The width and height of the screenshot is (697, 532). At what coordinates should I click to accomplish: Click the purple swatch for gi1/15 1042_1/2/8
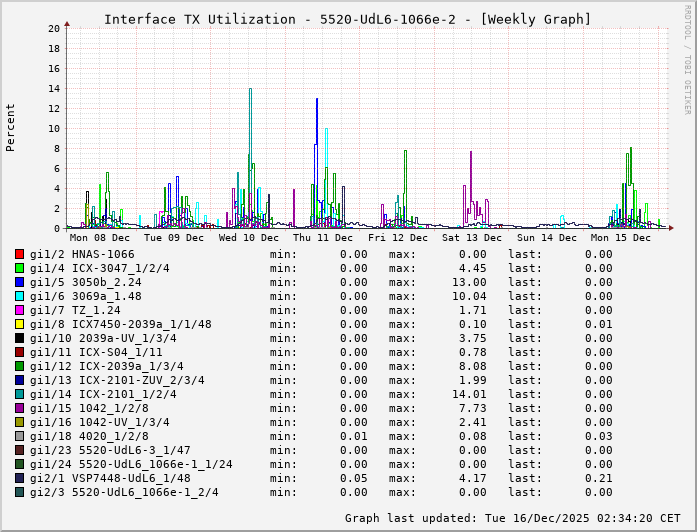(x=20, y=408)
